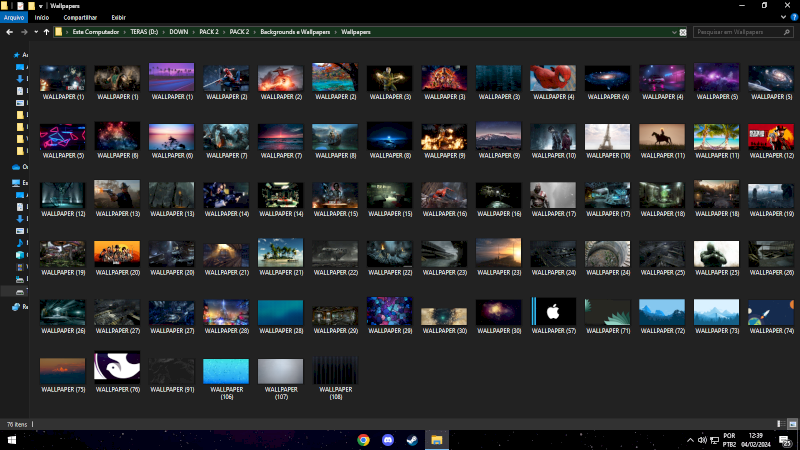Go up one folder level

tap(46, 32)
